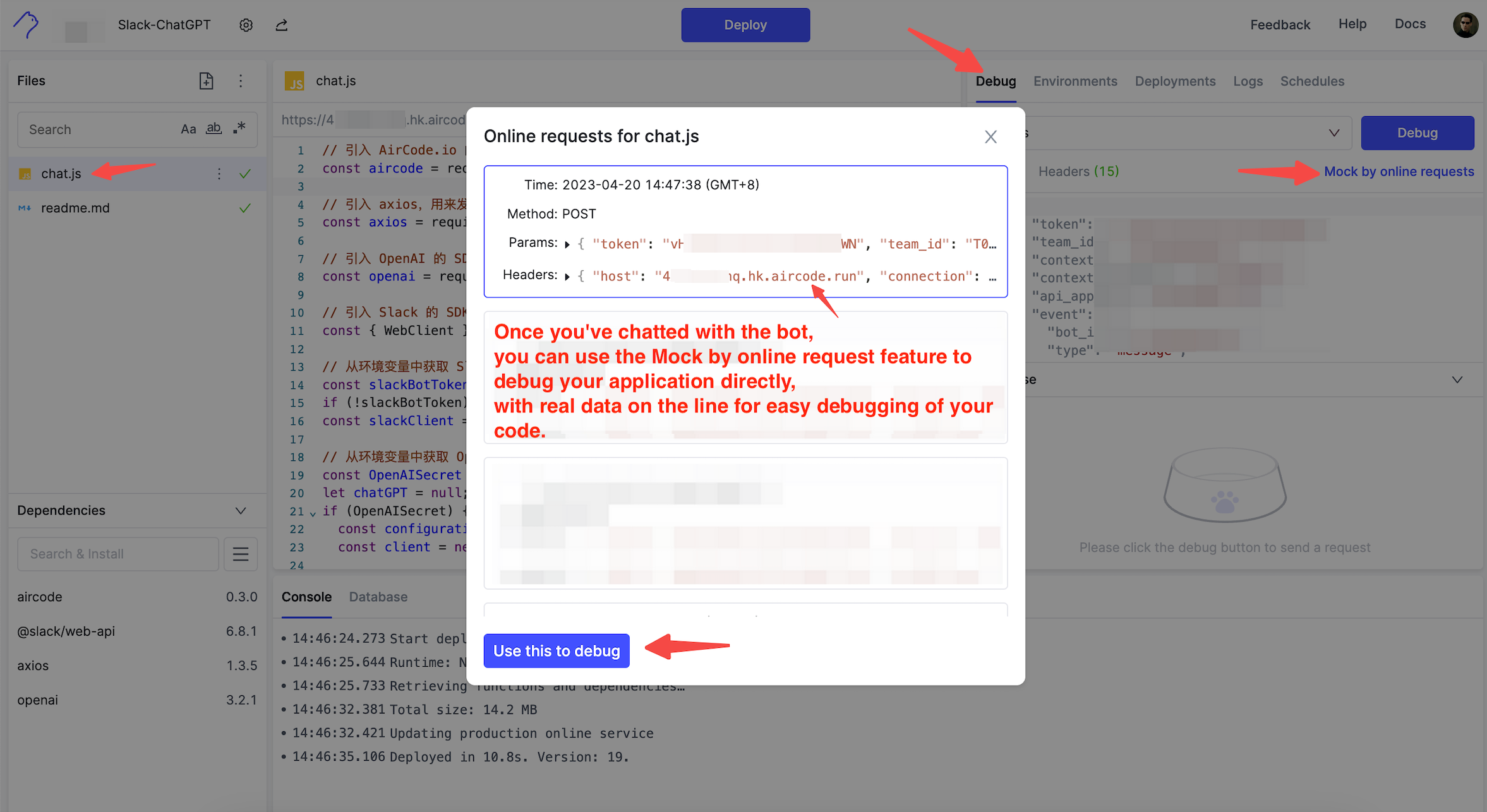1487x812 pixels.
Task: Click chat.js deployed checkmark icon
Action: click(245, 174)
